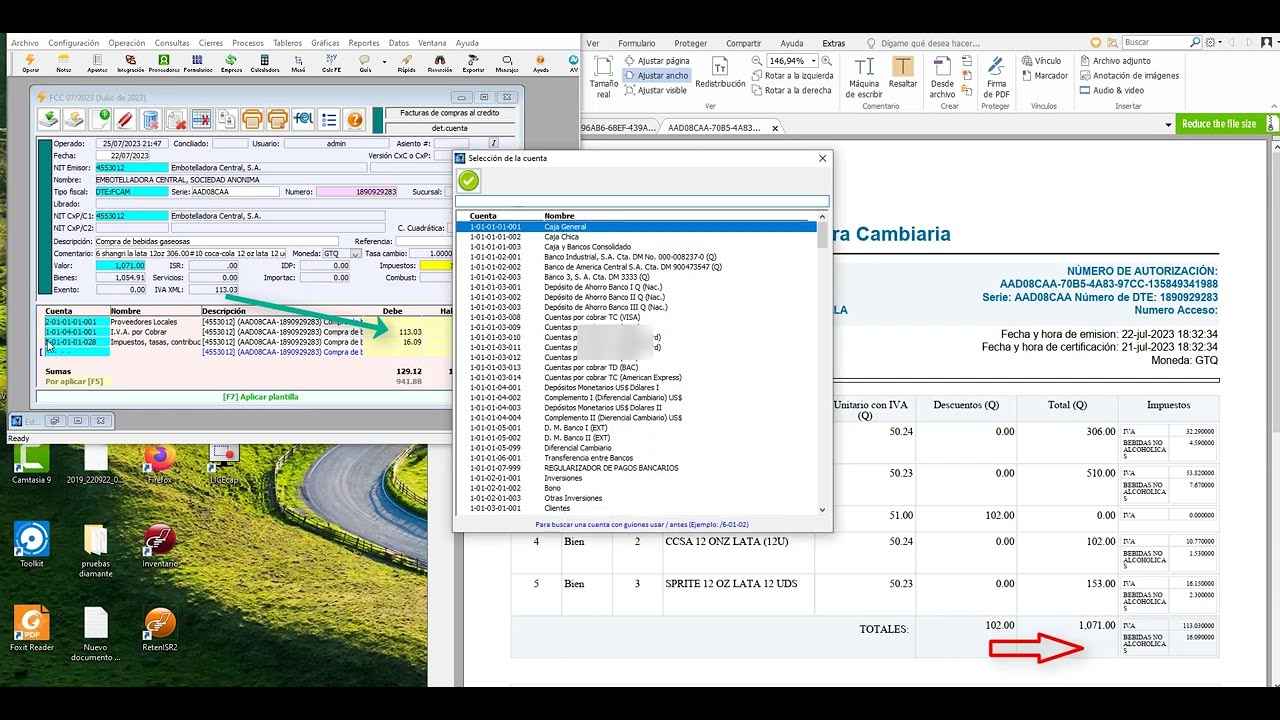The height and width of the screenshot is (720, 1280).
Task: Click the trash bin delete icon in FCC window
Action: tap(150, 120)
